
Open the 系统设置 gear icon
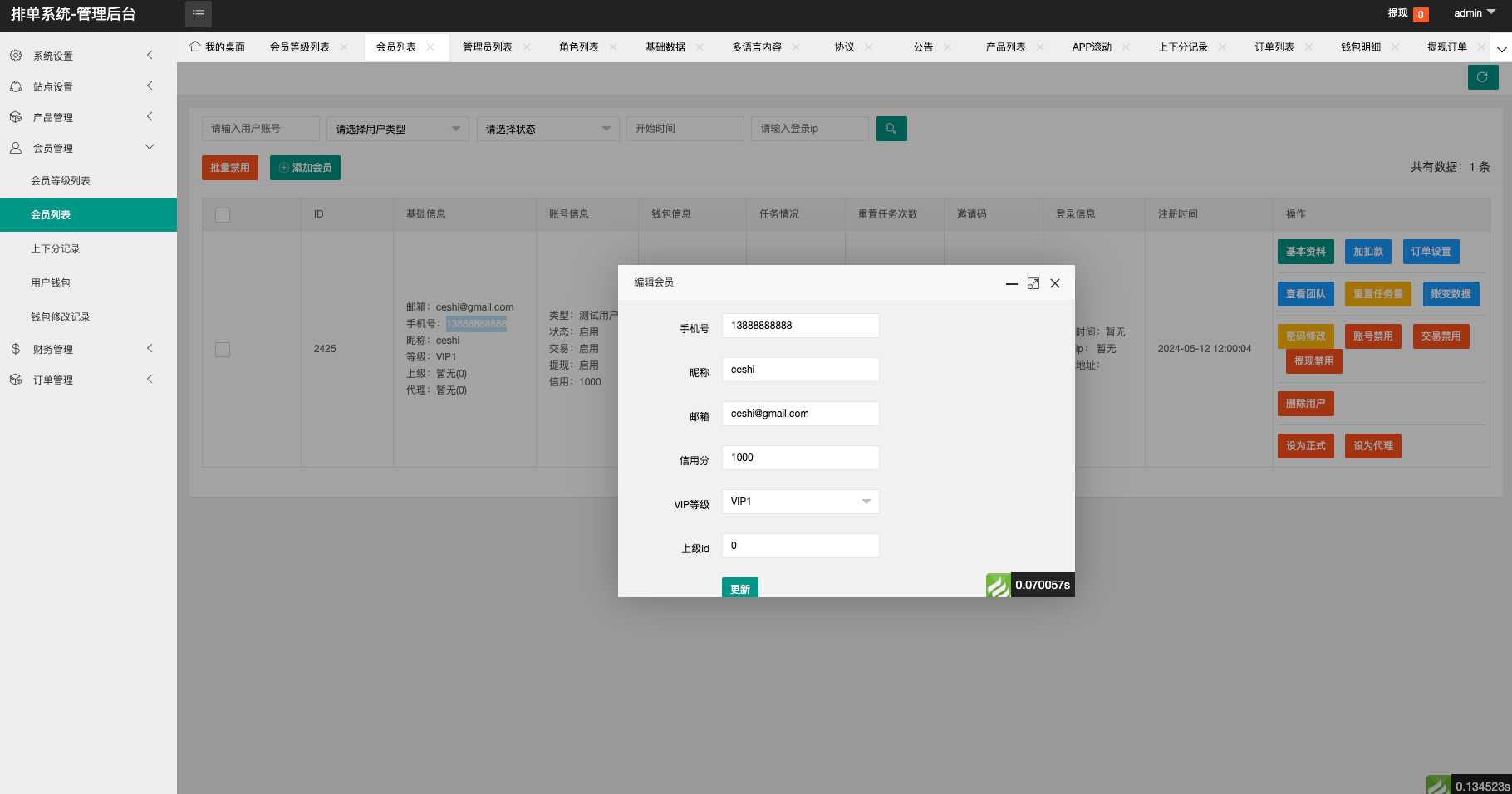coord(16,56)
